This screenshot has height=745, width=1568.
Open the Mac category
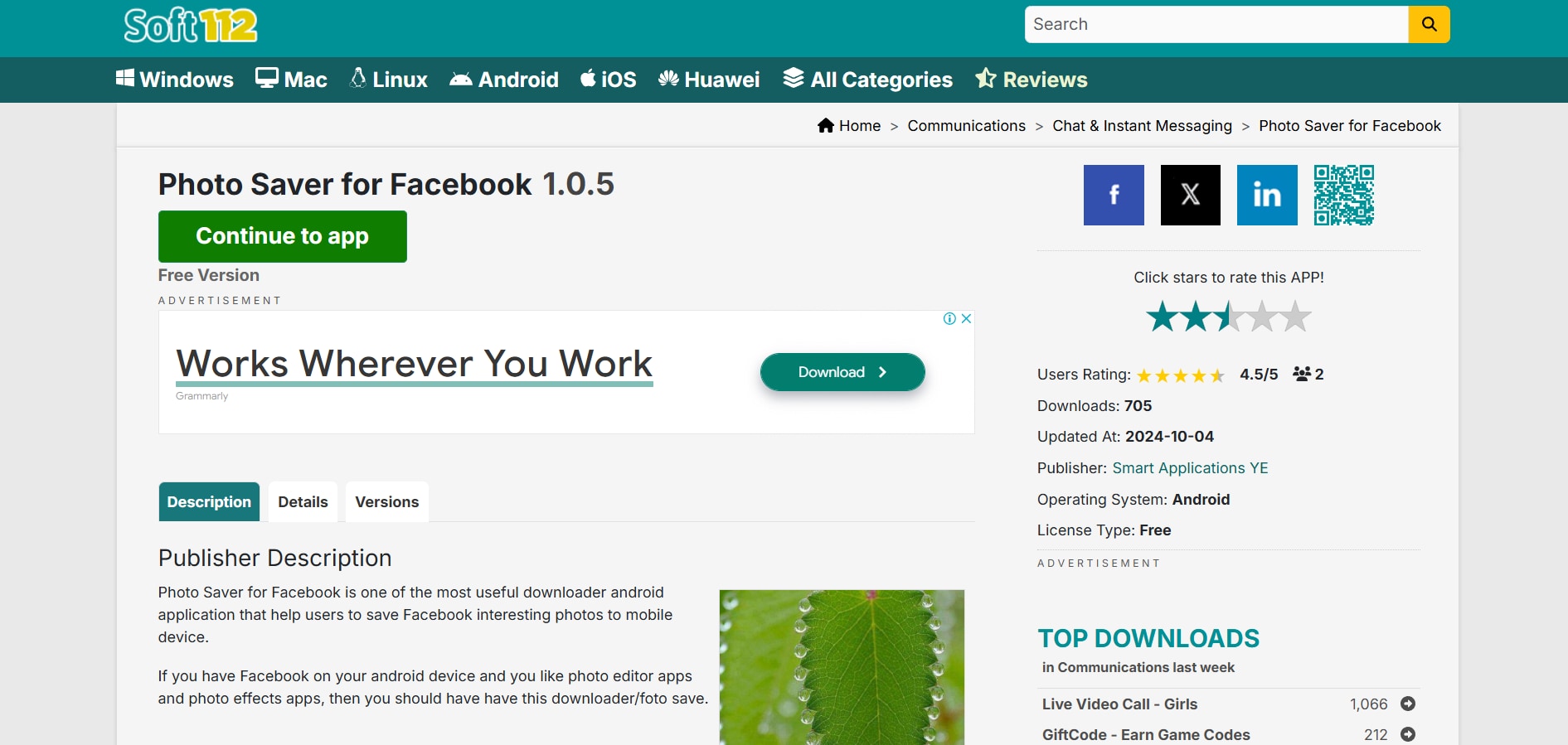pos(291,80)
